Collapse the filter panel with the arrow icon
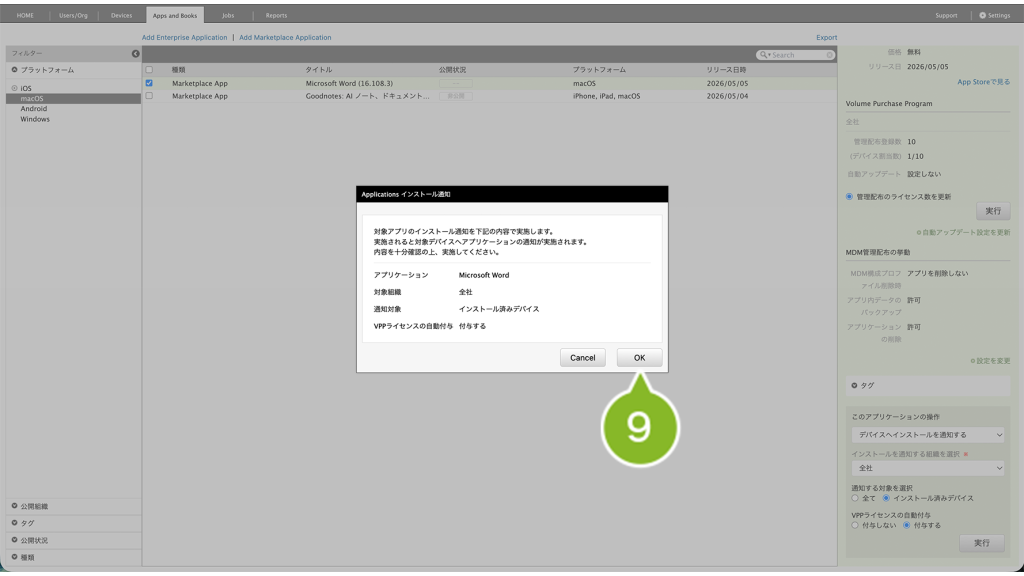The width and height of the screenshot is (1024, 576). (135, 54)
